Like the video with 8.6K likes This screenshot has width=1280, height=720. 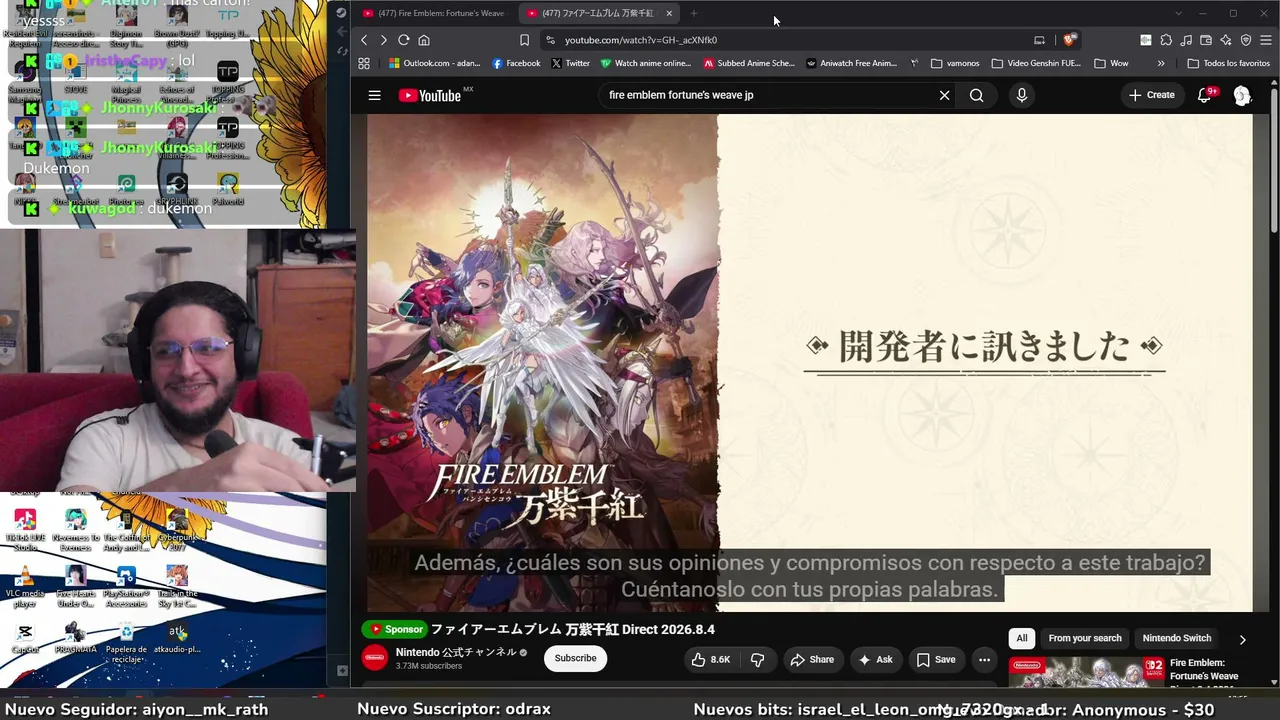click(710, 660)
